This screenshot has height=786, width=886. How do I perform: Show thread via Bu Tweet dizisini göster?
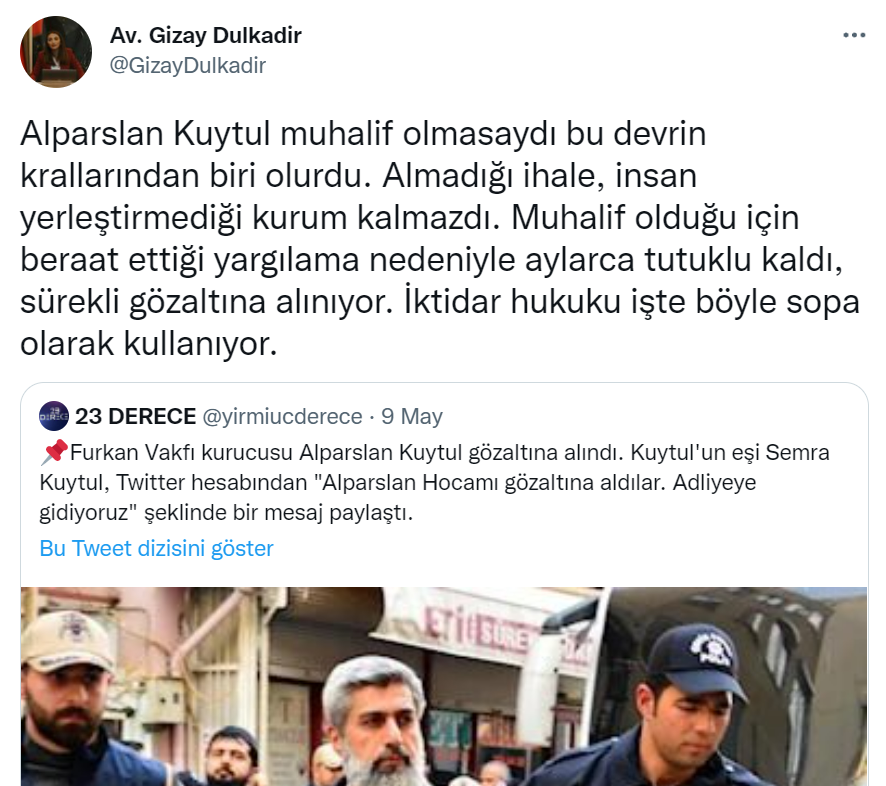tap(157, 549)
